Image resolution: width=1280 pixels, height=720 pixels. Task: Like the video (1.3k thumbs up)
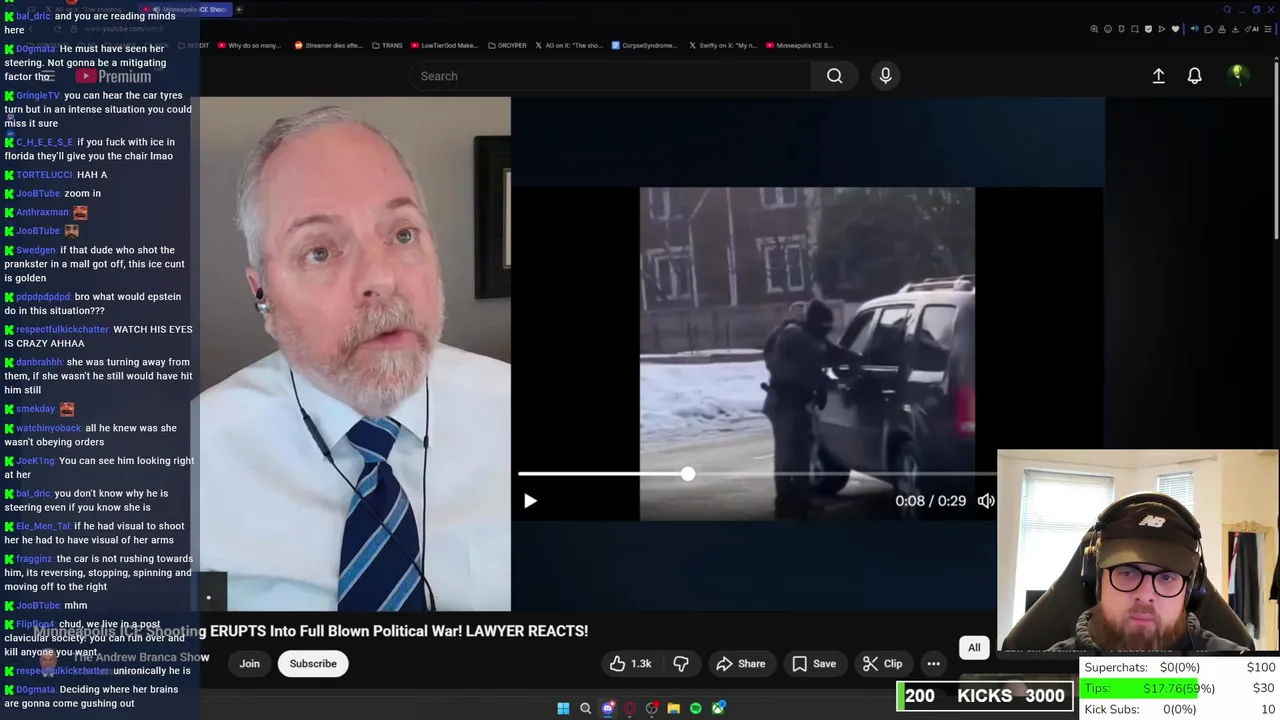(630, 663)
